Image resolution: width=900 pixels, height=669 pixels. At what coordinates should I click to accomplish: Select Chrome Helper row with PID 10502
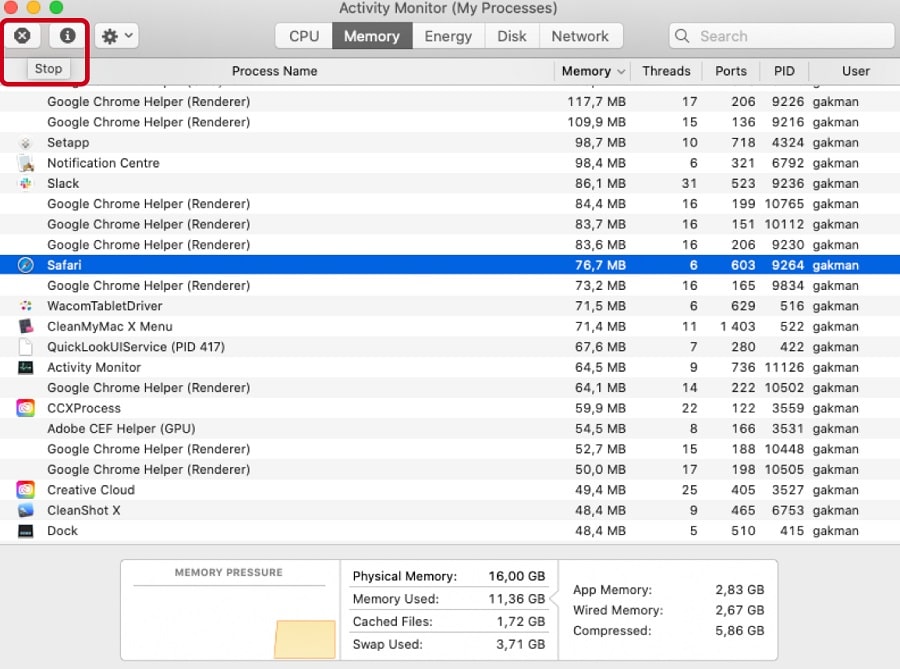tap(450, 388)
